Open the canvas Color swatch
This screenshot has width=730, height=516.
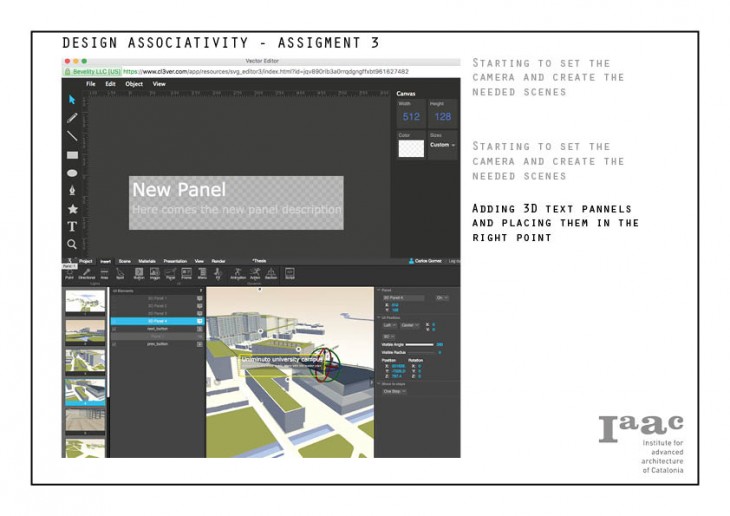tap(411, 148)
